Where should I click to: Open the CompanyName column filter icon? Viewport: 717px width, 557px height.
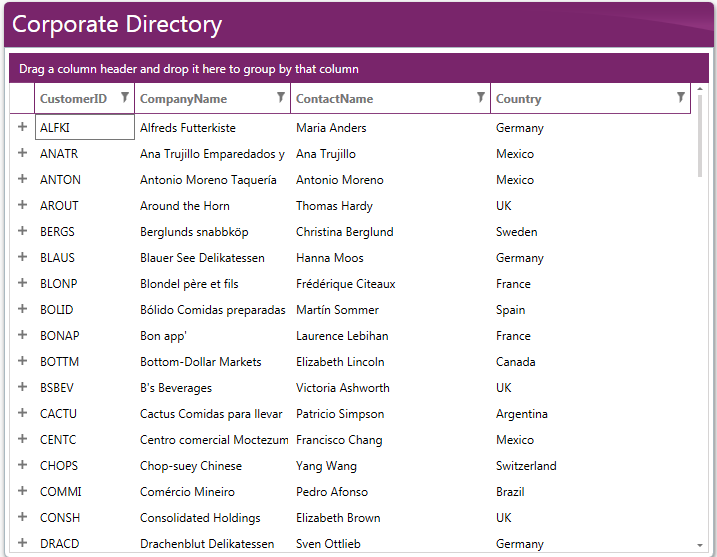tap(280, 98)
